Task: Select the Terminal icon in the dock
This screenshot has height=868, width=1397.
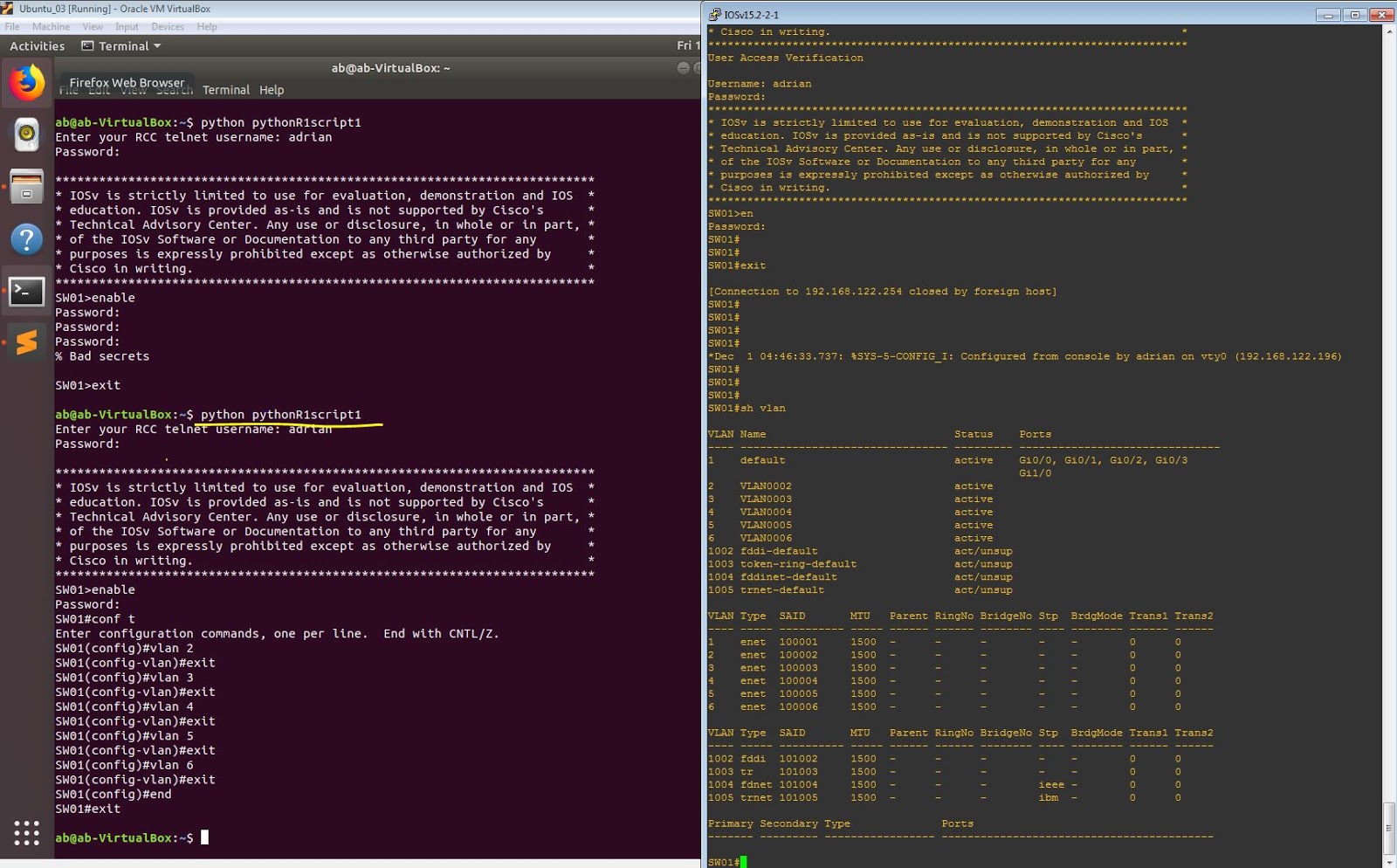Action: pos(26,291)
